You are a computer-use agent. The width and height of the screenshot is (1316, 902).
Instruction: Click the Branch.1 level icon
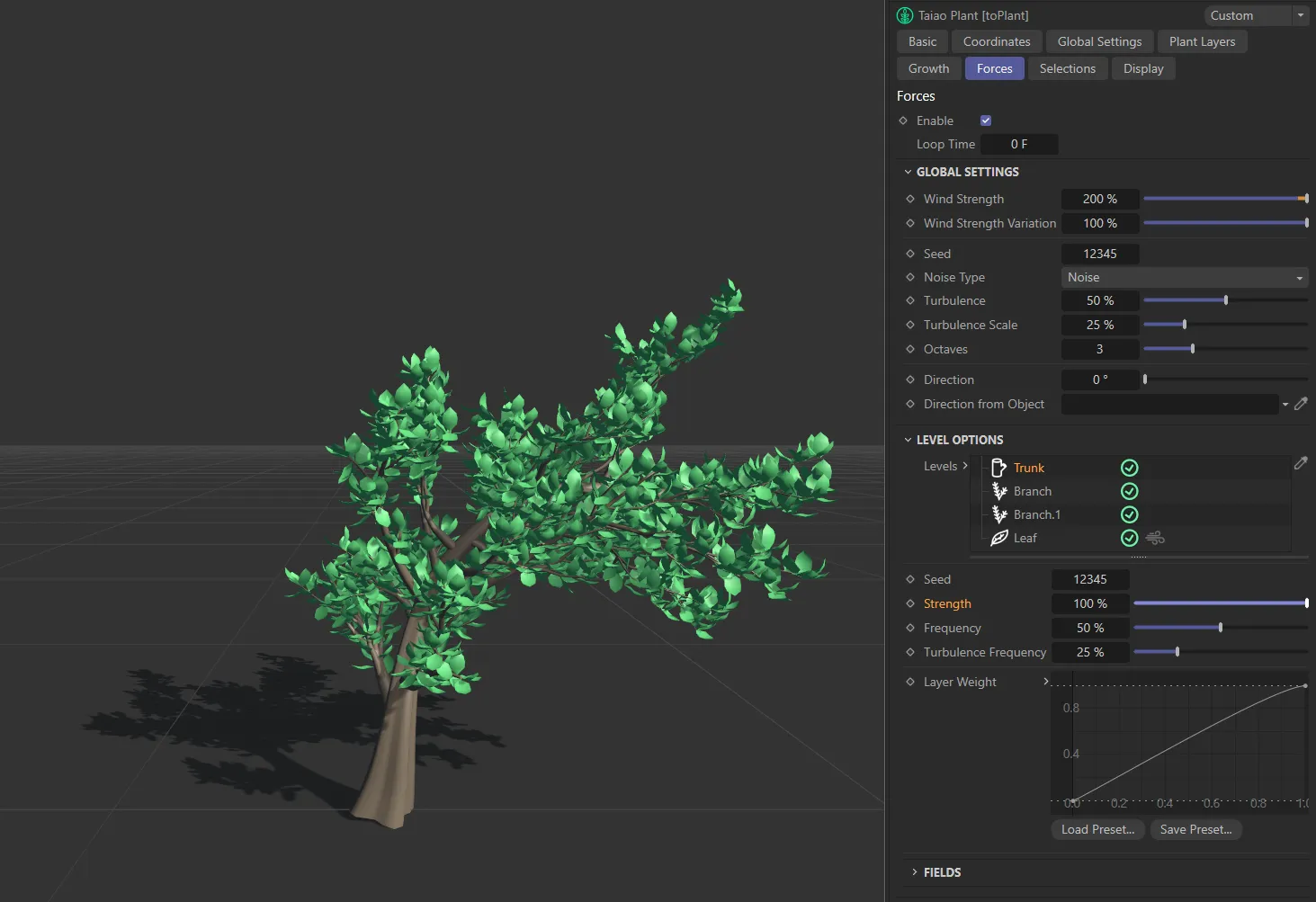998,514
